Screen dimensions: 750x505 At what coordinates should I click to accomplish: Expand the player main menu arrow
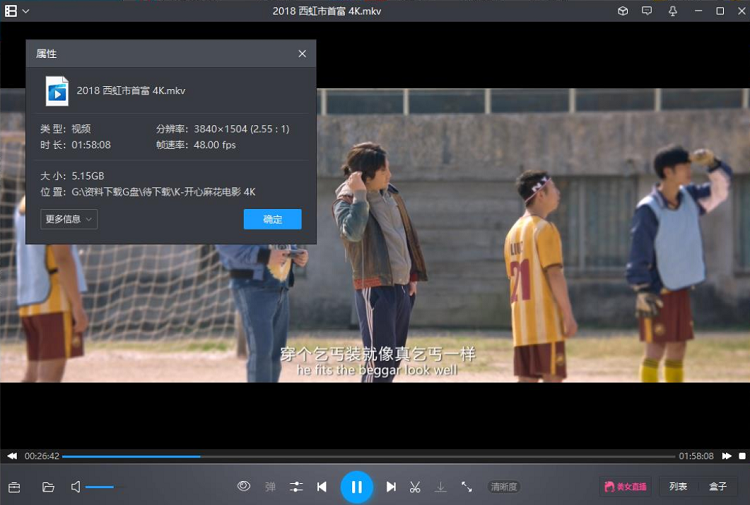click(26, 11)
